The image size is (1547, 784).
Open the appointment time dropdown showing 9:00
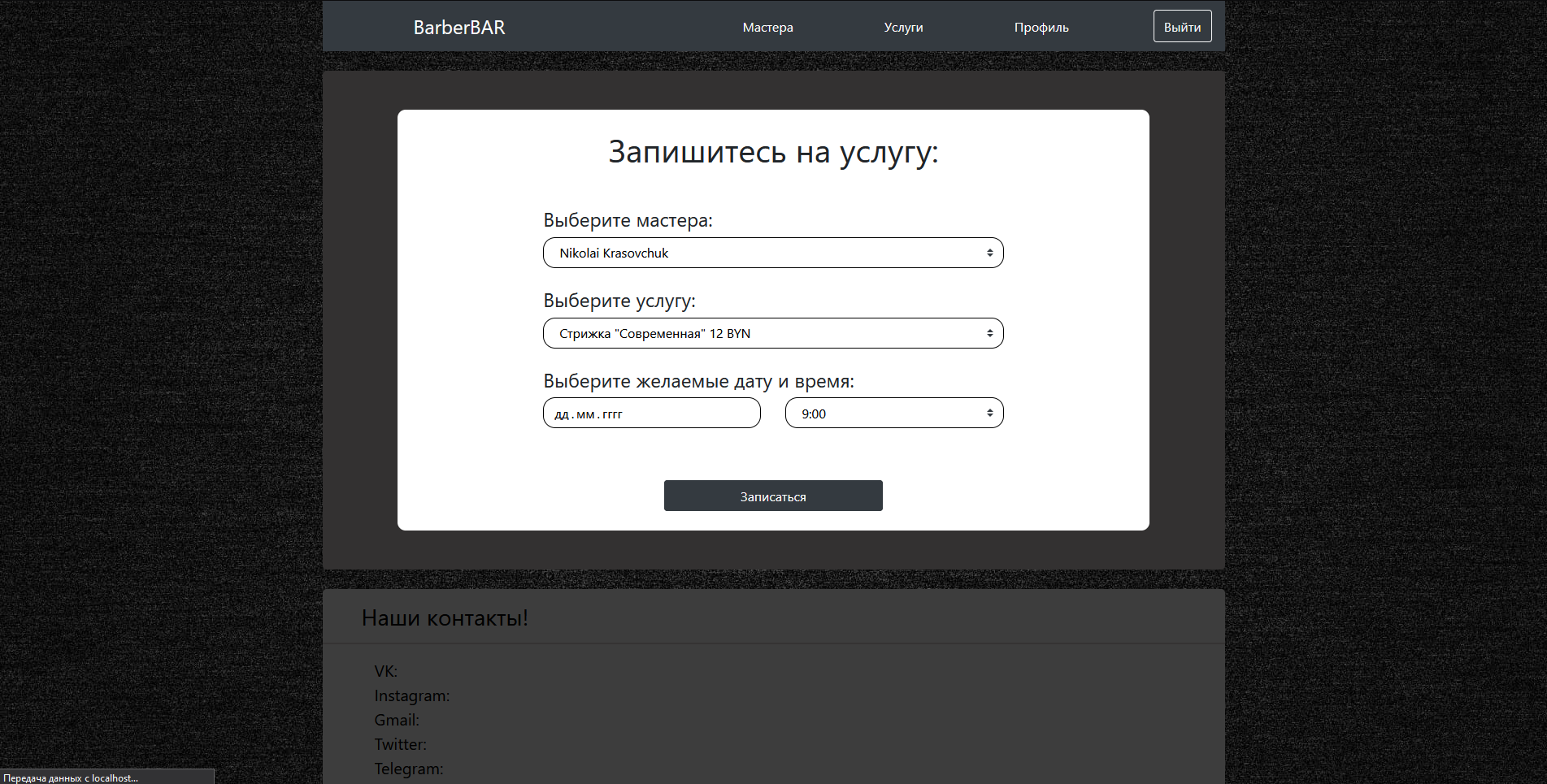click(893, 413)
